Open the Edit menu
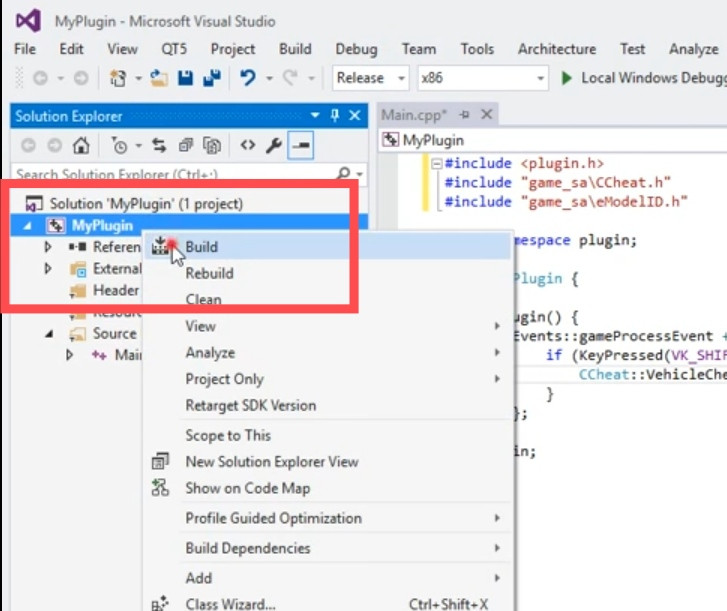 click(71, 49)
